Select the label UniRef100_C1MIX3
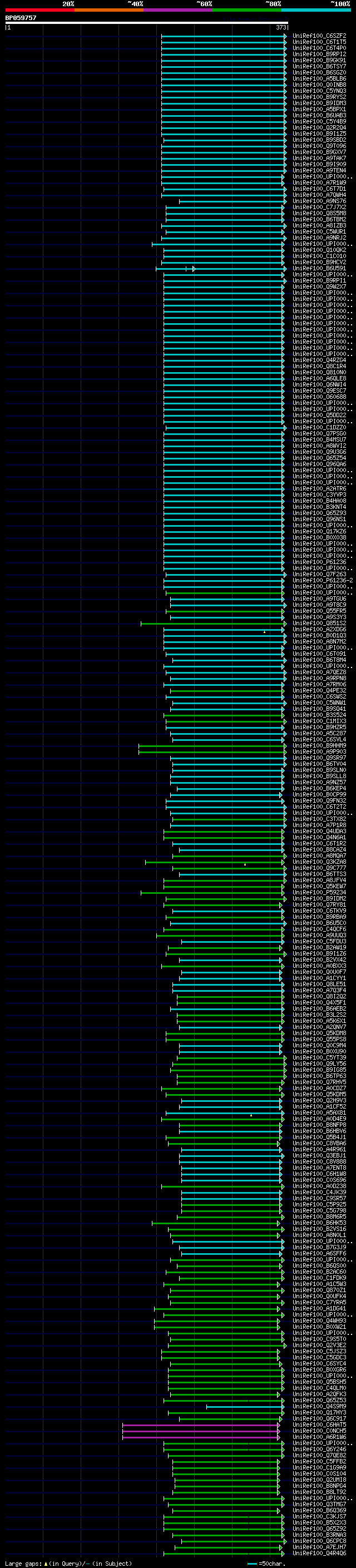Viewport: 356px width, 1568px height. 319,721
